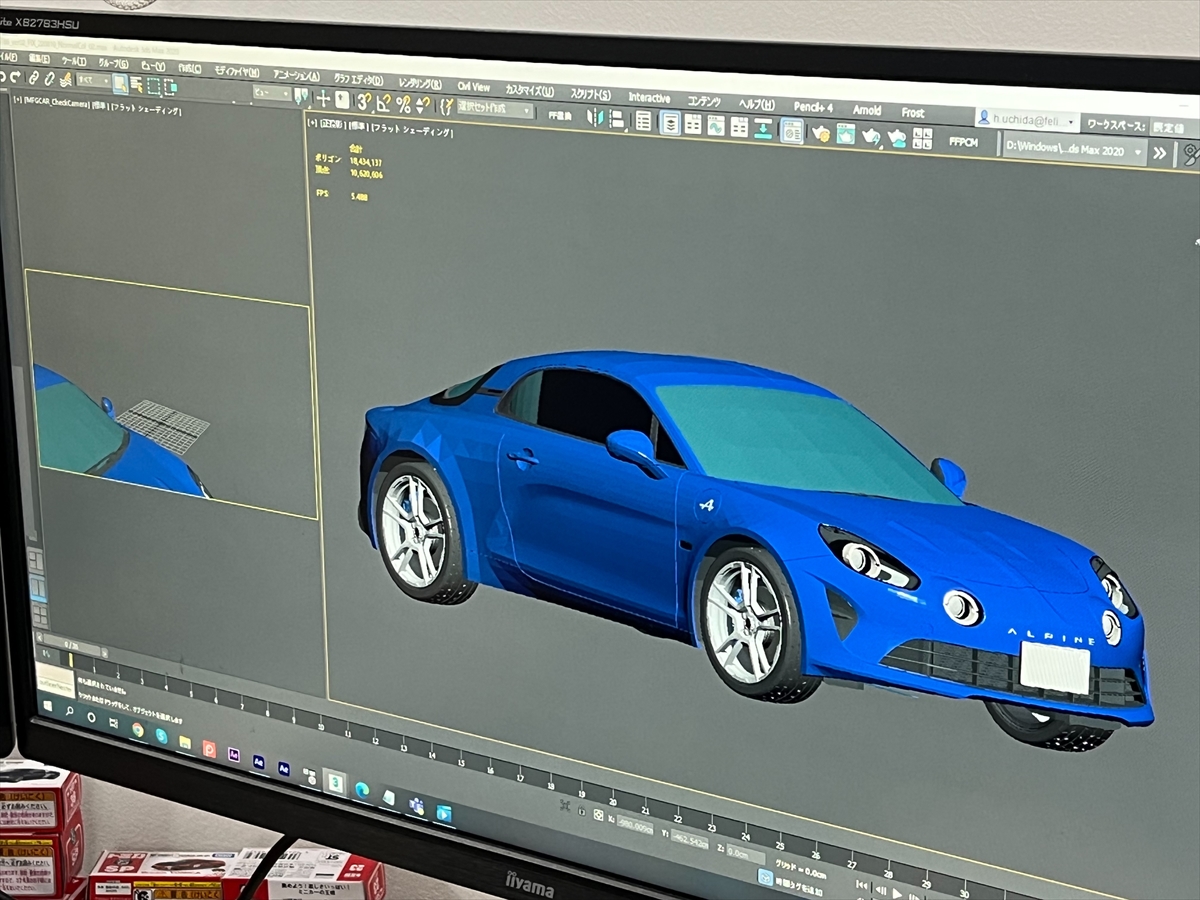The height and width of the screenshot is (900, 1200).
Task: Toggle the Layer Explorer icon
Action: click(x=670, y=122)
